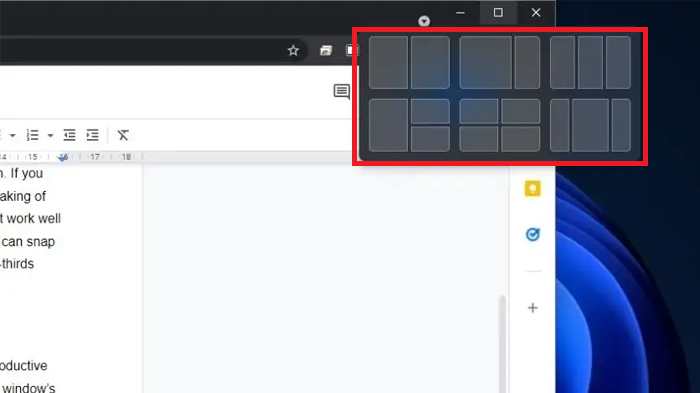700x393 pixels.
Task: Snap window to left column of three-equal-columns layout
Action: pos(562,63)
